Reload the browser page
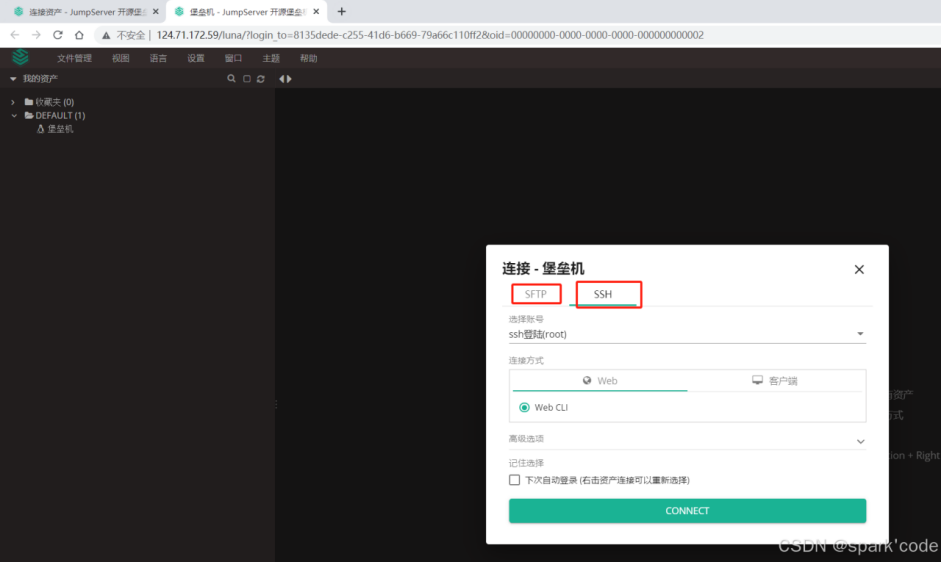Viewport: 941px width, 562px height. click(x=58, y=35)
